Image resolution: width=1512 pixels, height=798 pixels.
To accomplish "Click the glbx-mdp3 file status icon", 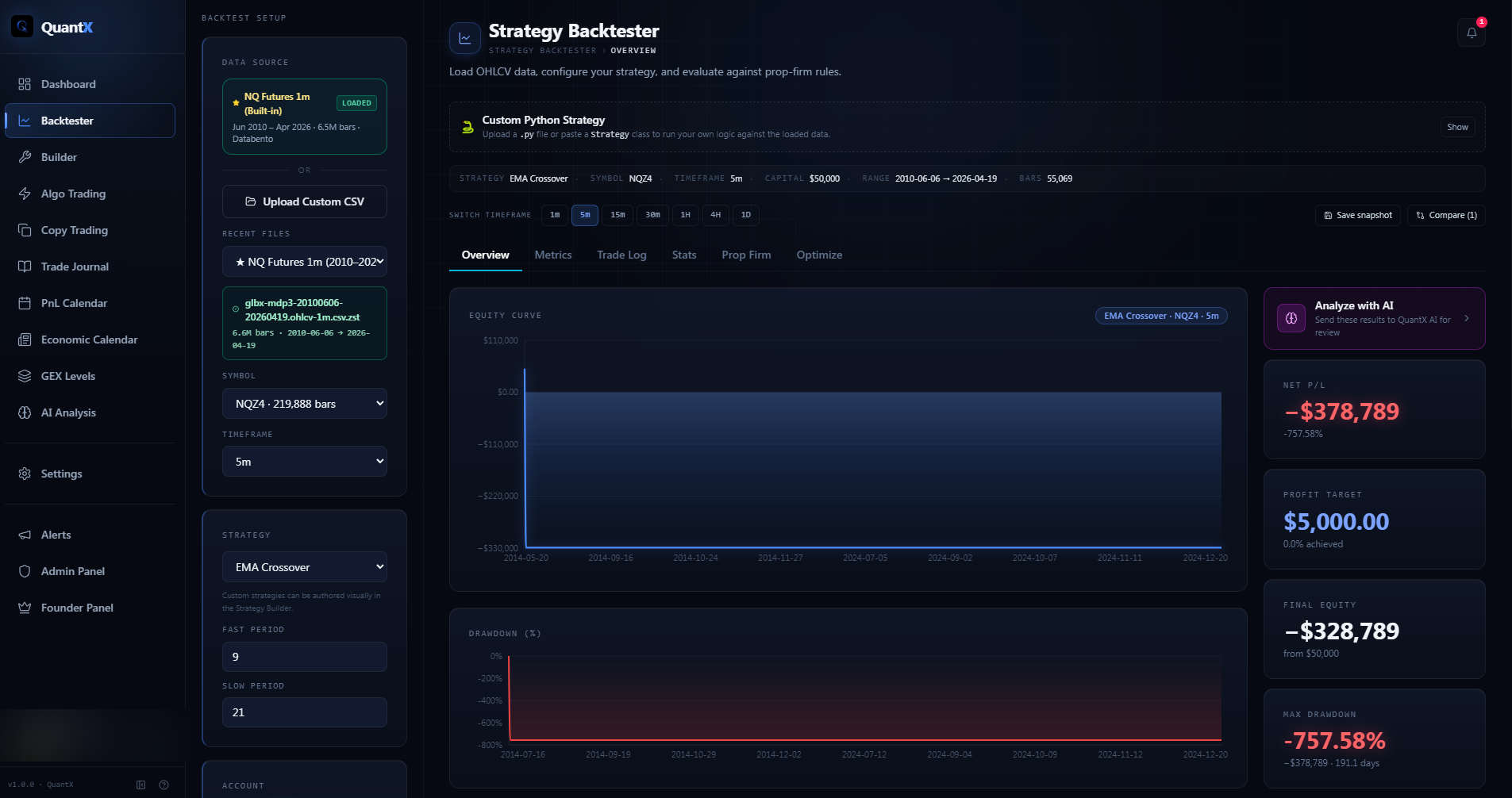I will coord(236,309).
